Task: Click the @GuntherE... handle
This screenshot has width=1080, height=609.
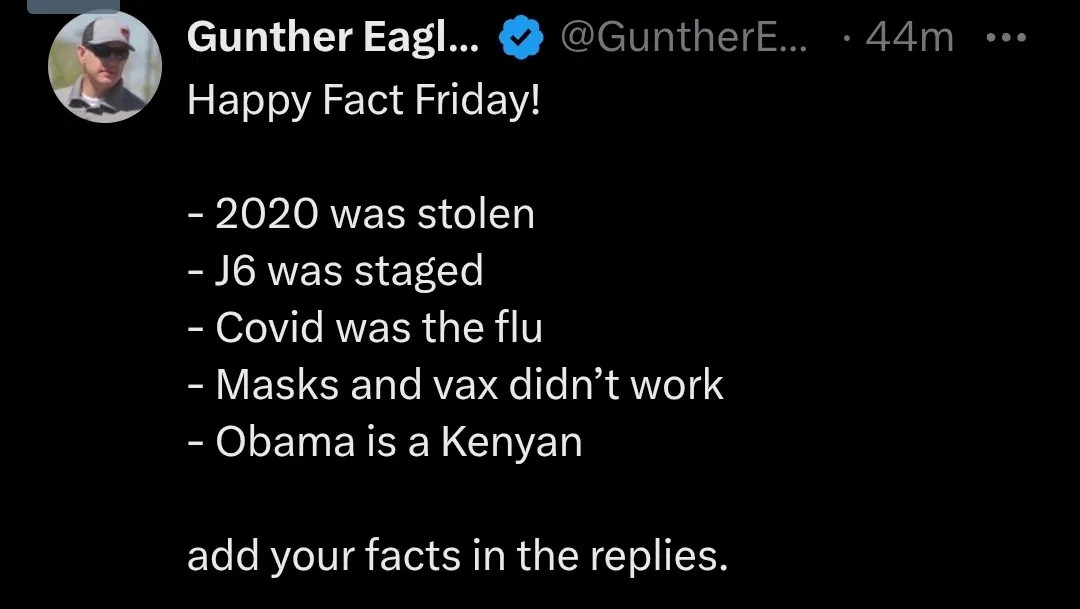Action: tap(685, 38)
